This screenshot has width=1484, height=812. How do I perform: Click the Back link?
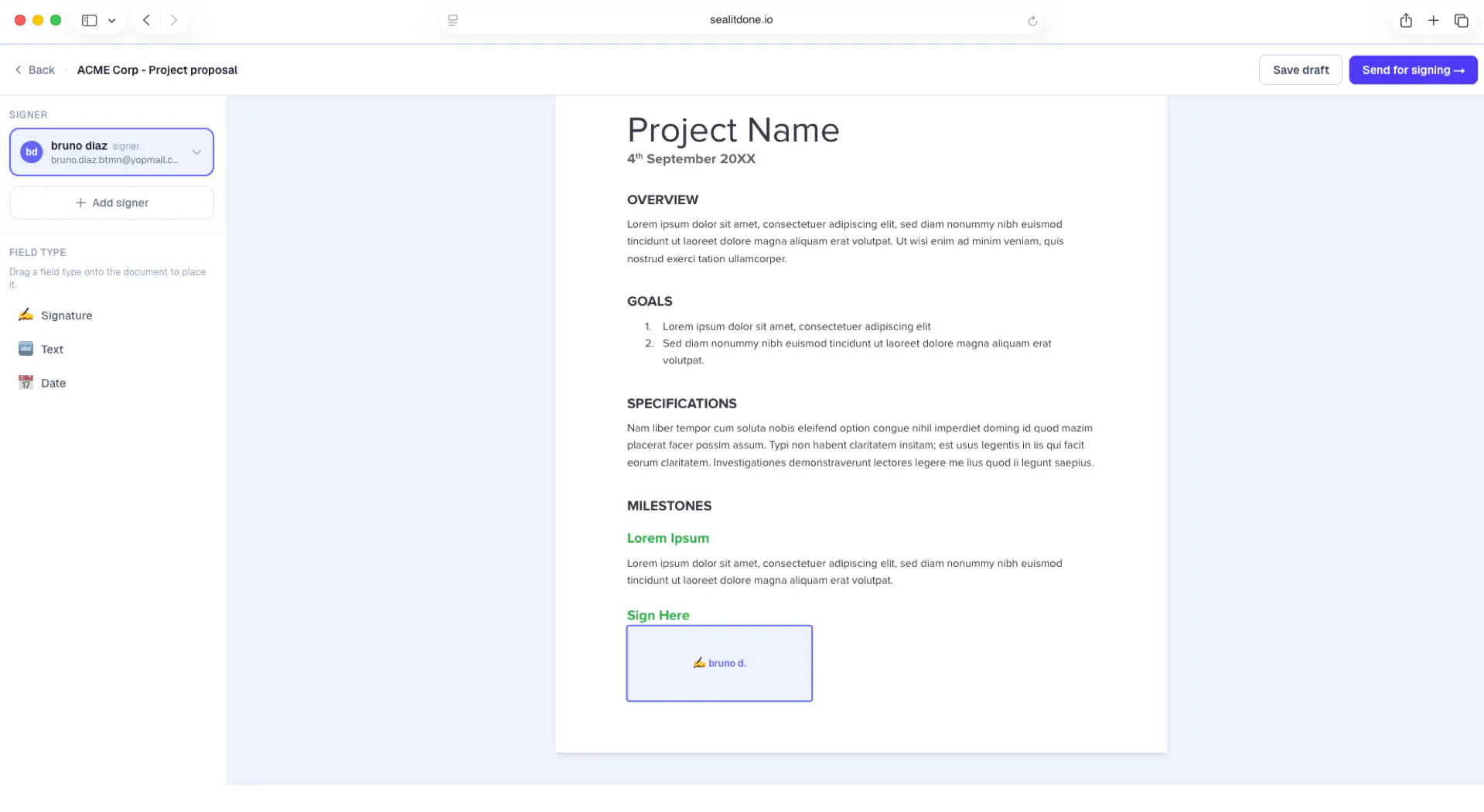(x=35, y=70)
